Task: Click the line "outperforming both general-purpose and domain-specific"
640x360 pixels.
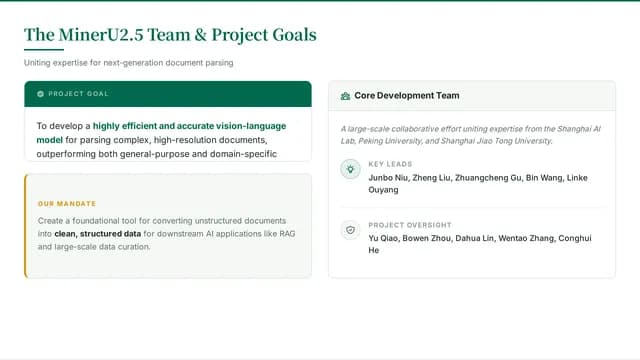Action: click(157, 154)
